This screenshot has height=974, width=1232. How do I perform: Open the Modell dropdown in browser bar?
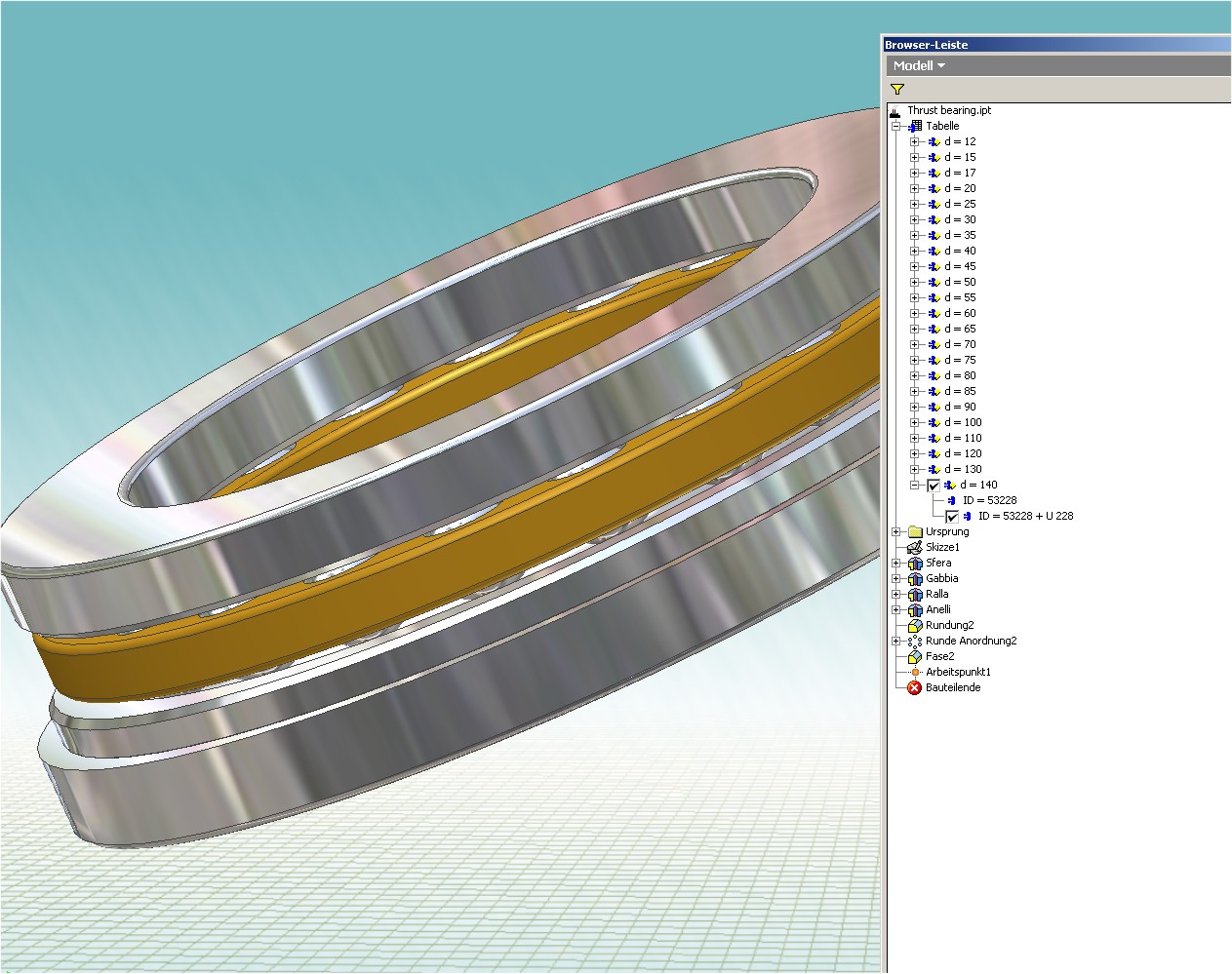click(x=919, y=65)
